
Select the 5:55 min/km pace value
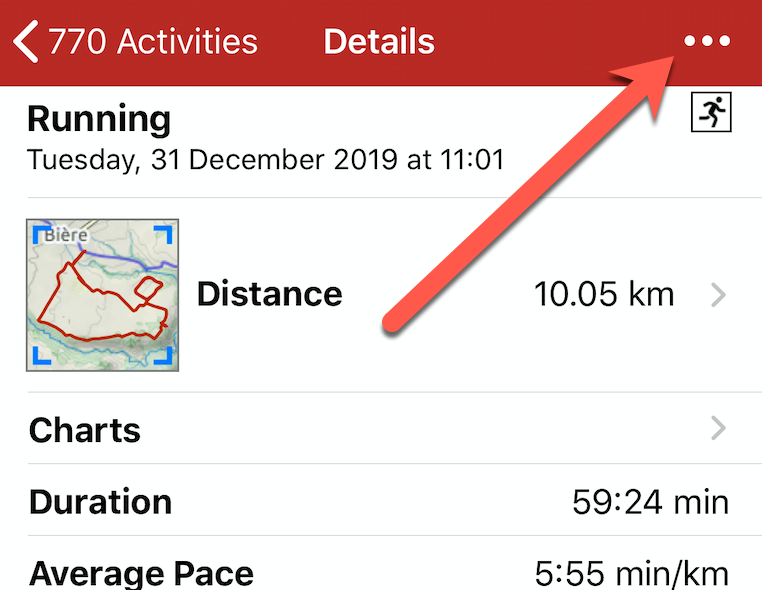632,573
